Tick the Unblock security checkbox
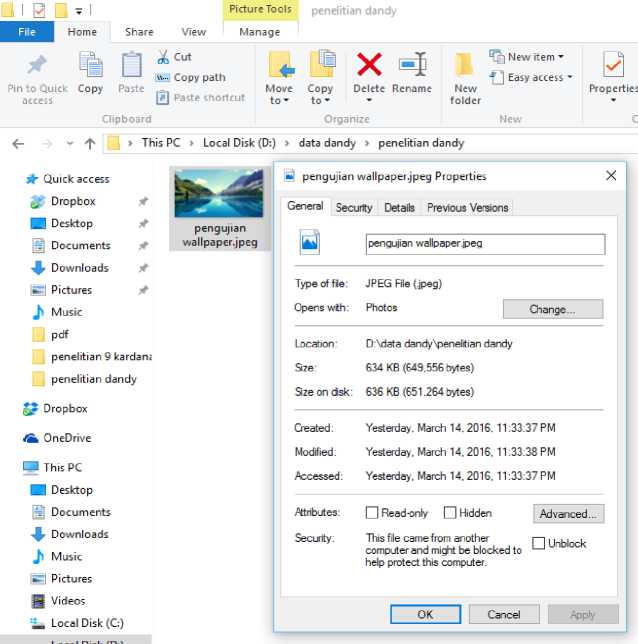Screen dimensions: 638x644 (539, 543)
